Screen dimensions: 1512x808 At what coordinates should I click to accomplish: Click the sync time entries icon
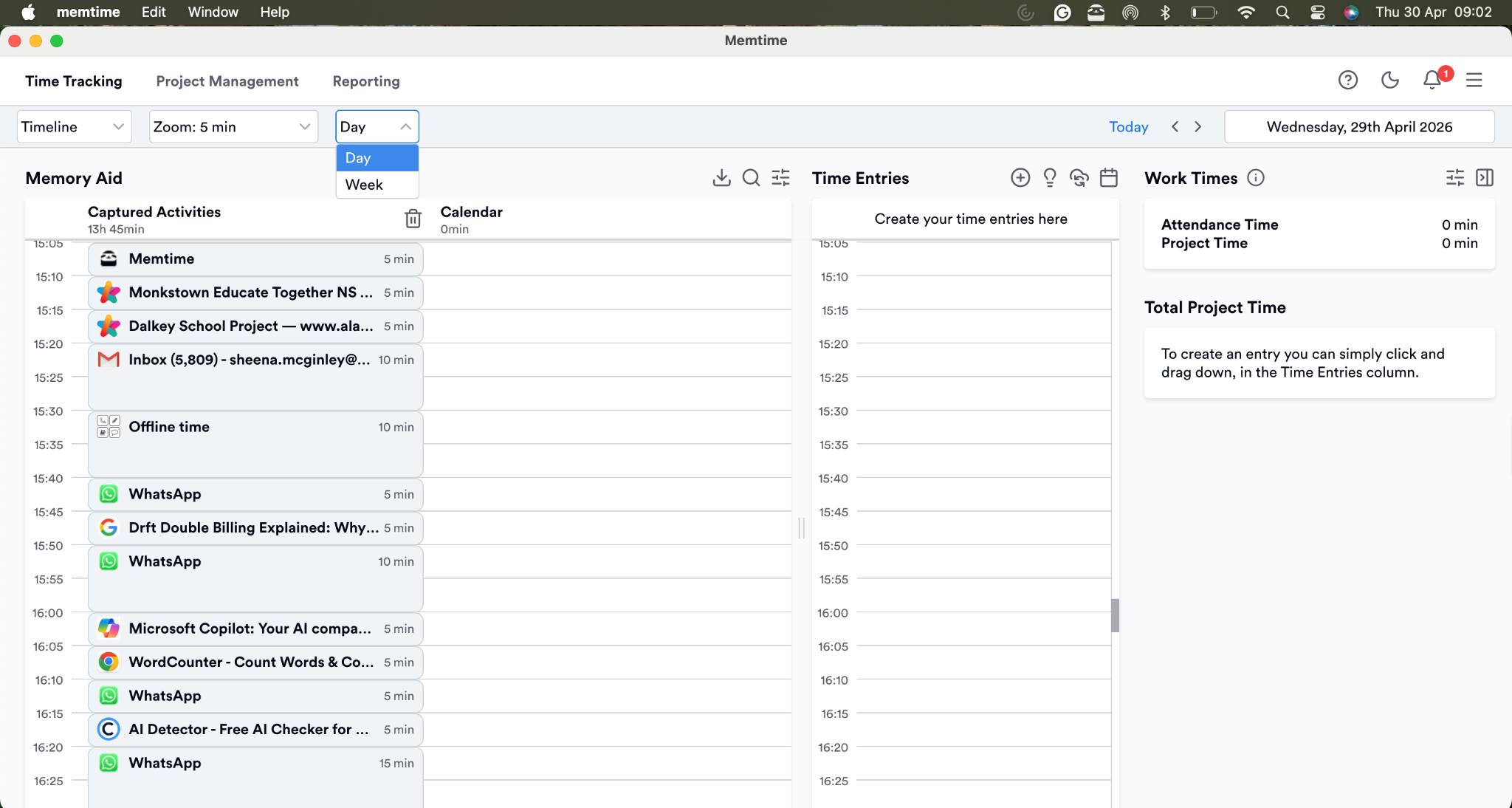point(1079,178)
